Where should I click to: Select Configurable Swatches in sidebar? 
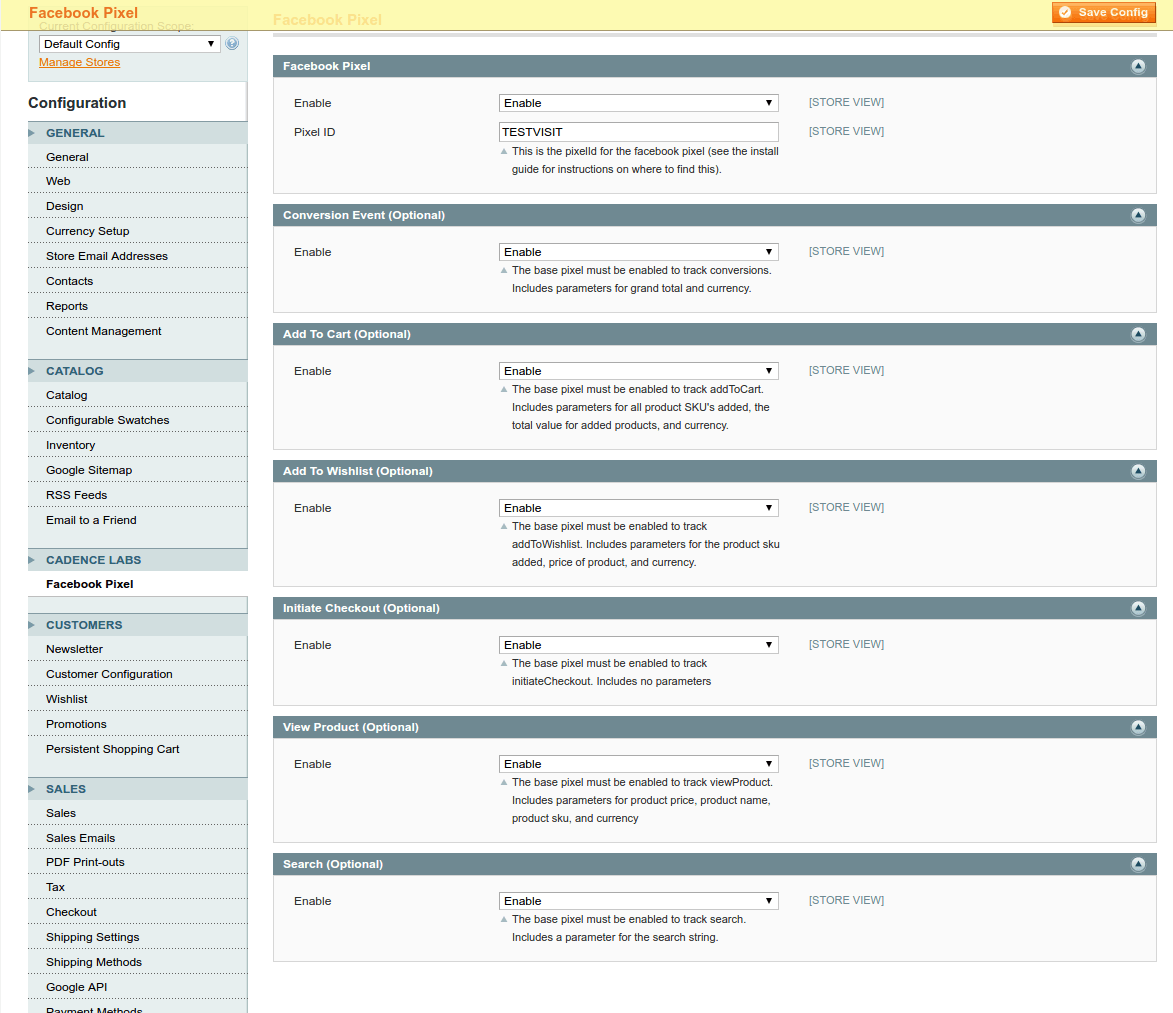[x=138, y=420]
